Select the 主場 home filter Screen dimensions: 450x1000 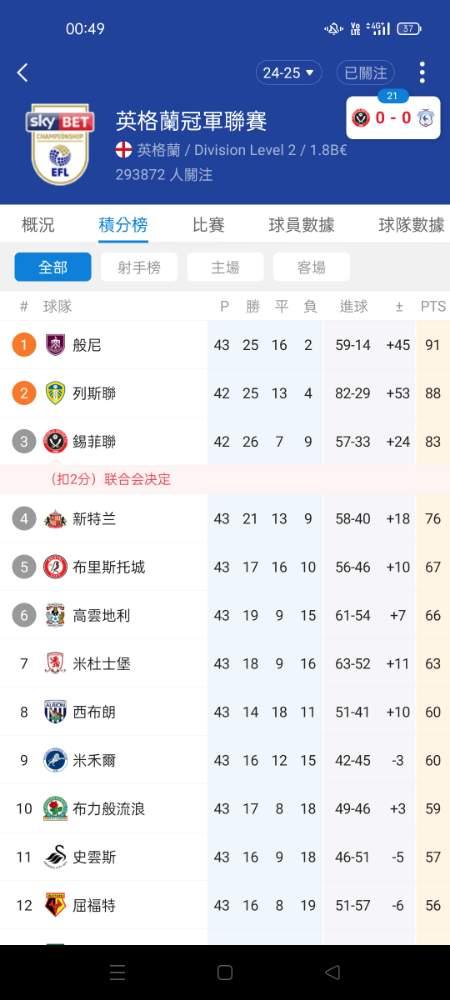[x=225, y=267]
